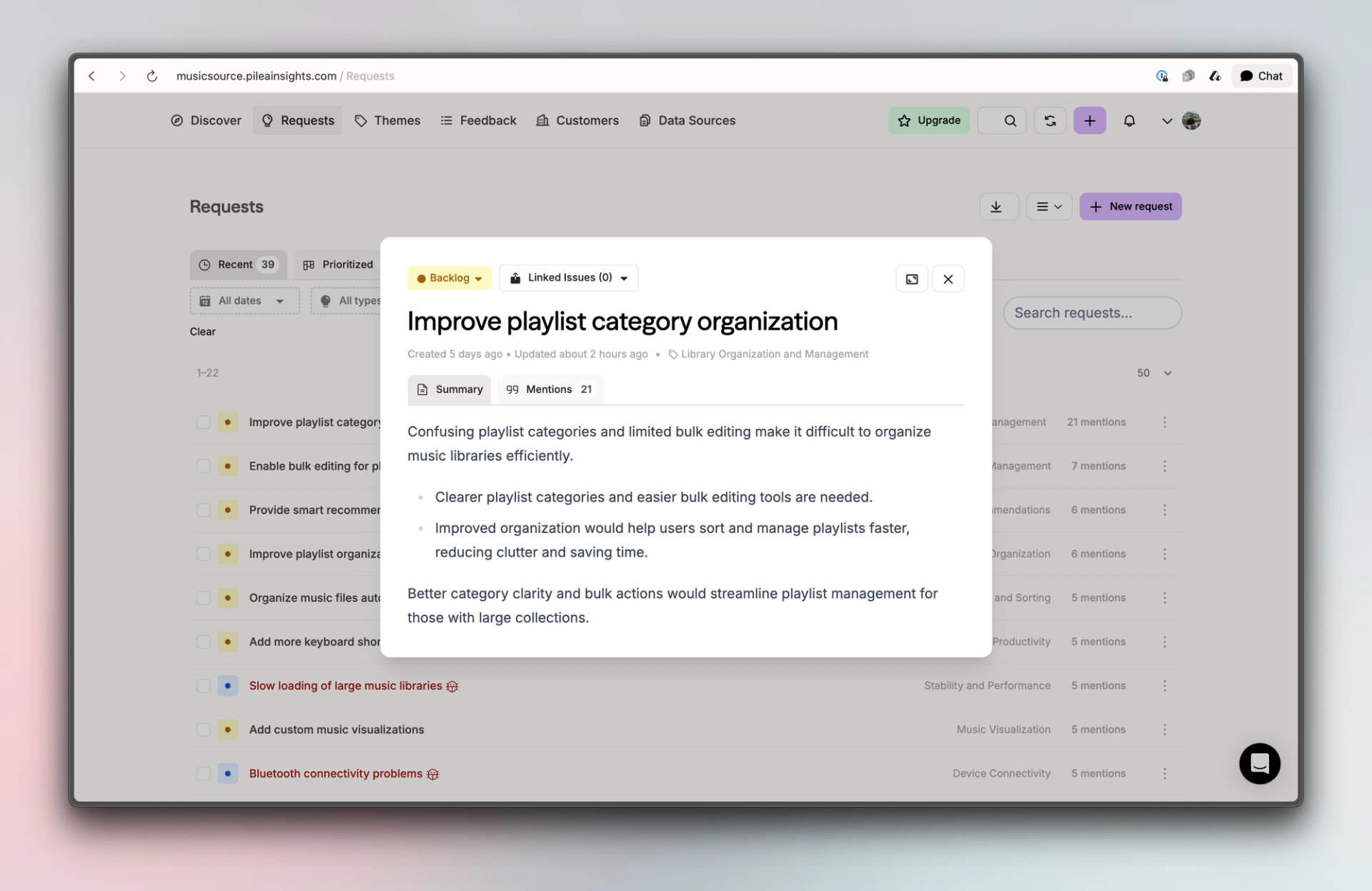Download requests with the export icon
The height and width of the screenshot is (891, 1372).
[998, 206]
